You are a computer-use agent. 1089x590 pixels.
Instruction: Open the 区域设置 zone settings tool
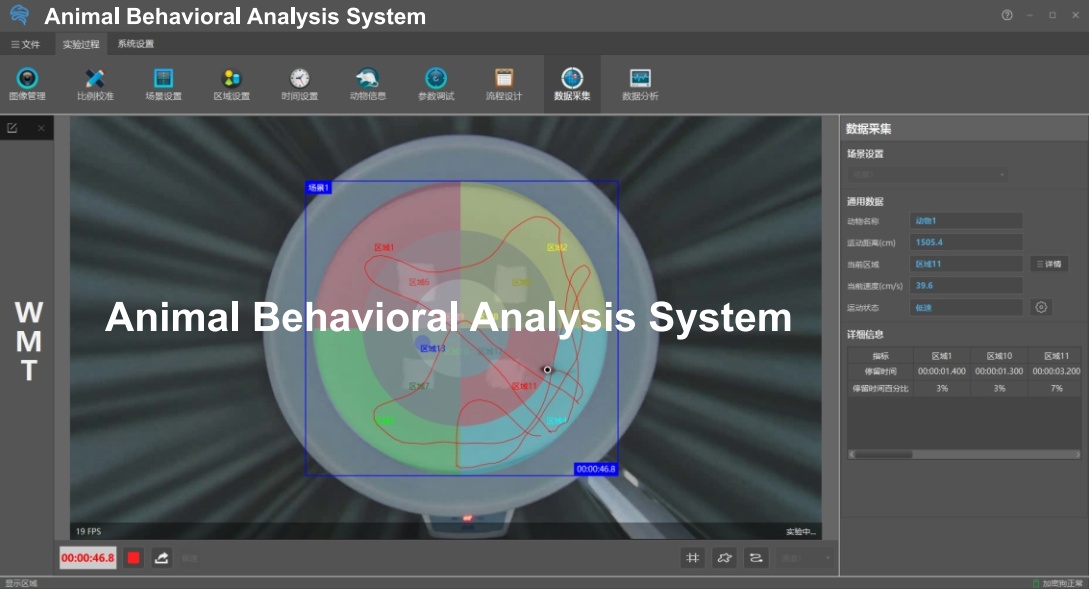pyautogui.click(x=231, y=85)
